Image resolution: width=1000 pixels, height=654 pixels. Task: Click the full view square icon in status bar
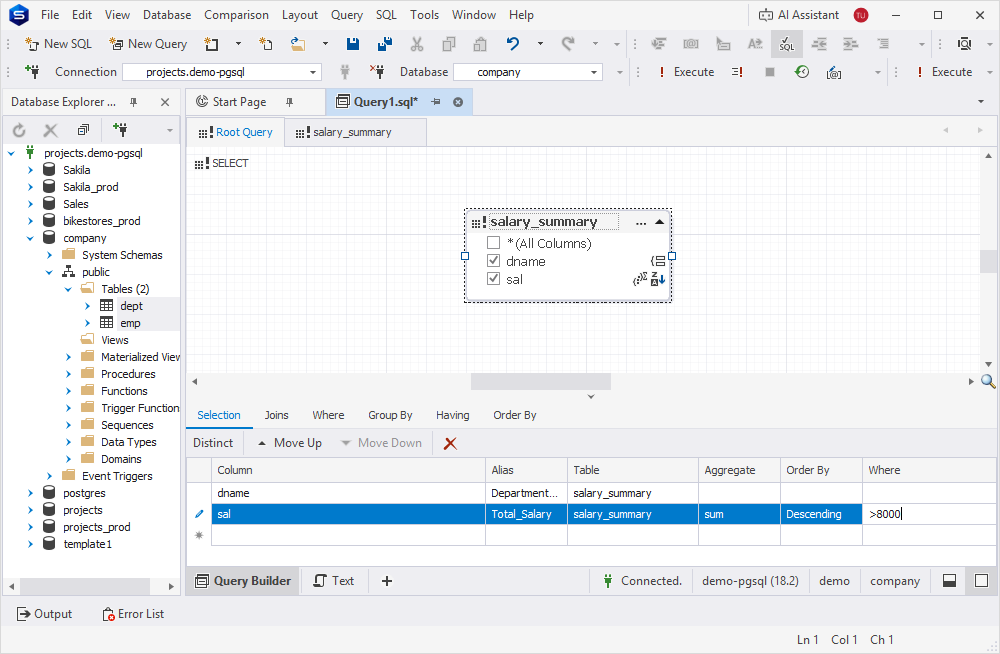982,581
